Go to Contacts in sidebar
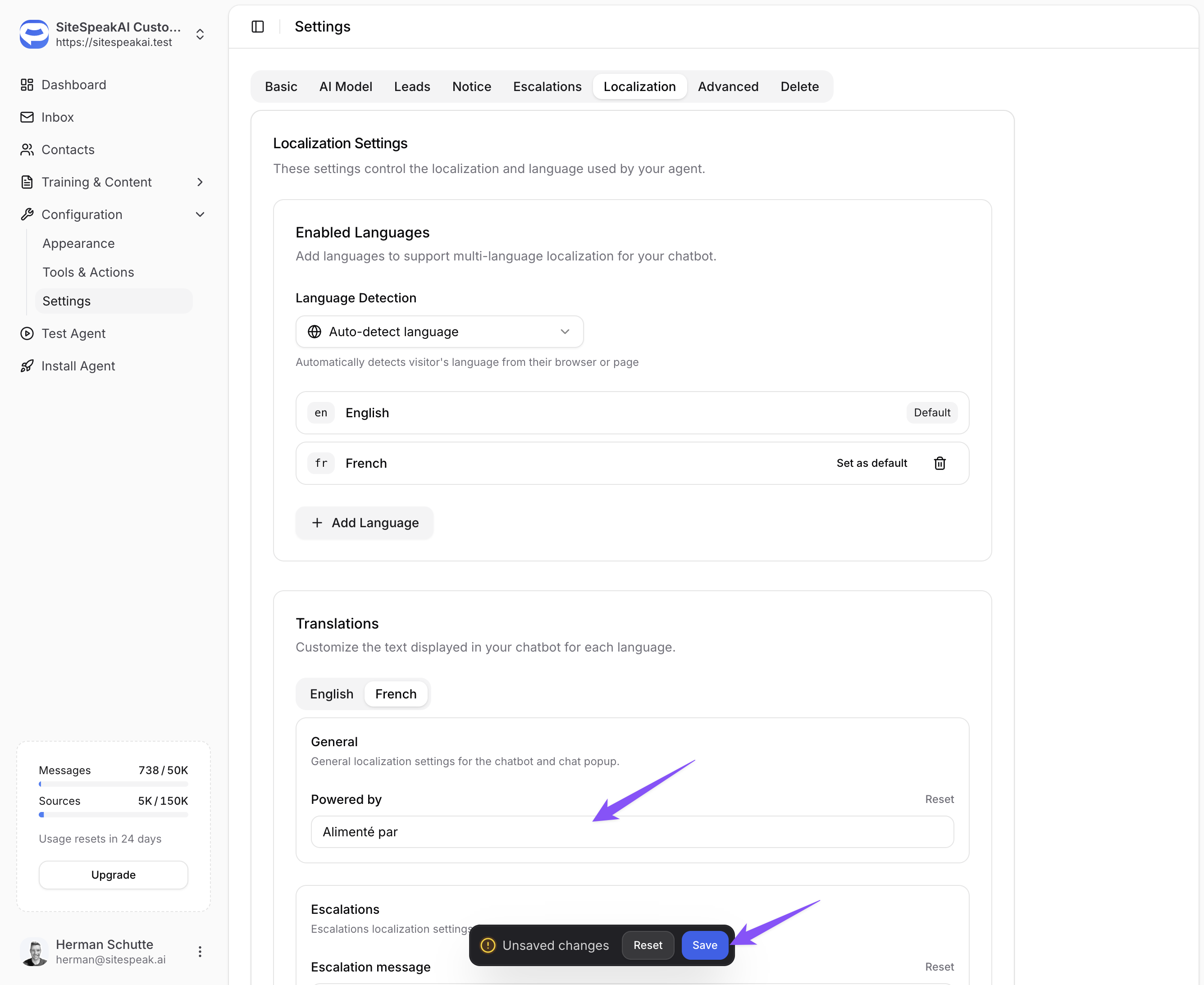This screenshot has height=985, width=1204. 68,149
